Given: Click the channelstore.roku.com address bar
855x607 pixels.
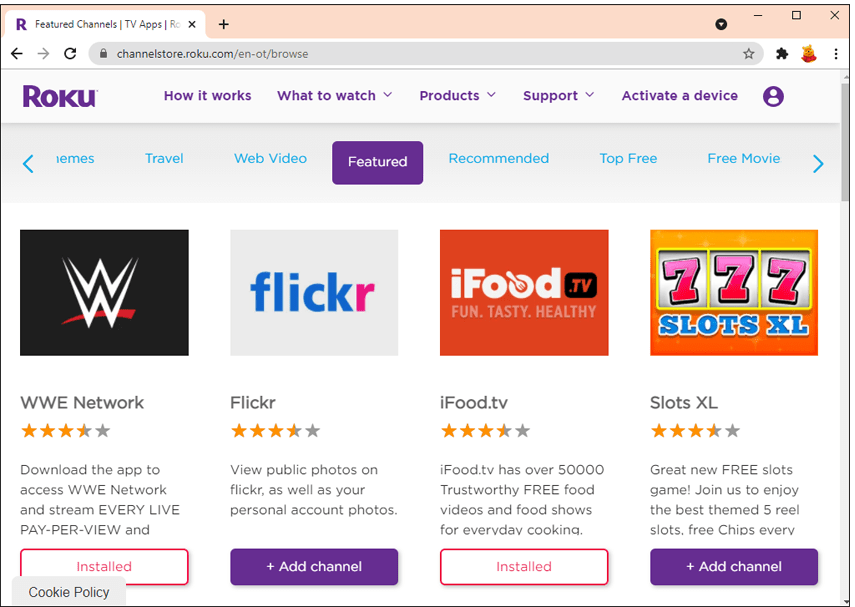Looking at the screenshot, I should pos(400,54).
